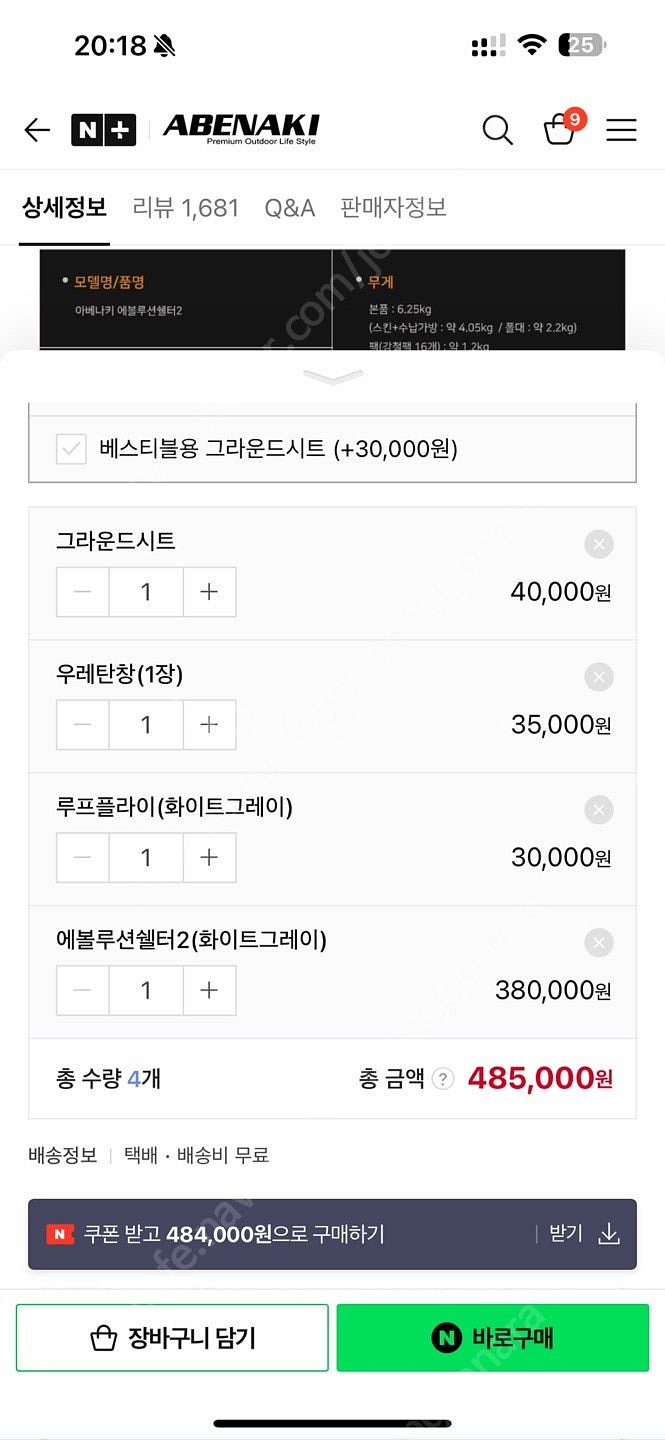Open the search magnifier icon
The image size is (665, 1440).
(497, 130)
